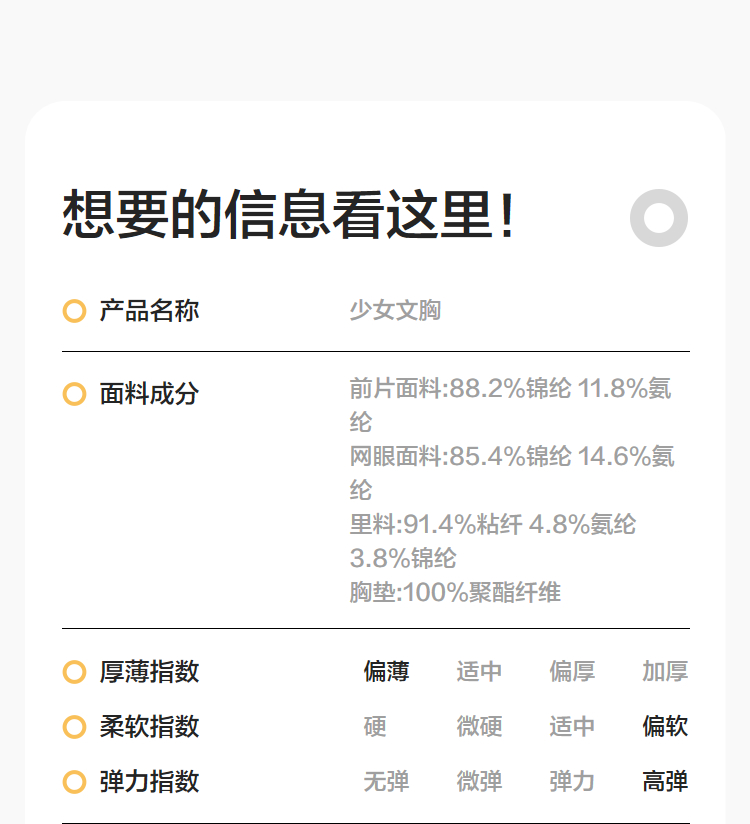750x824 pixels.
Task: Click the 少女文胸 product name text
Action: pyautogui.click(x=395, y=311)
